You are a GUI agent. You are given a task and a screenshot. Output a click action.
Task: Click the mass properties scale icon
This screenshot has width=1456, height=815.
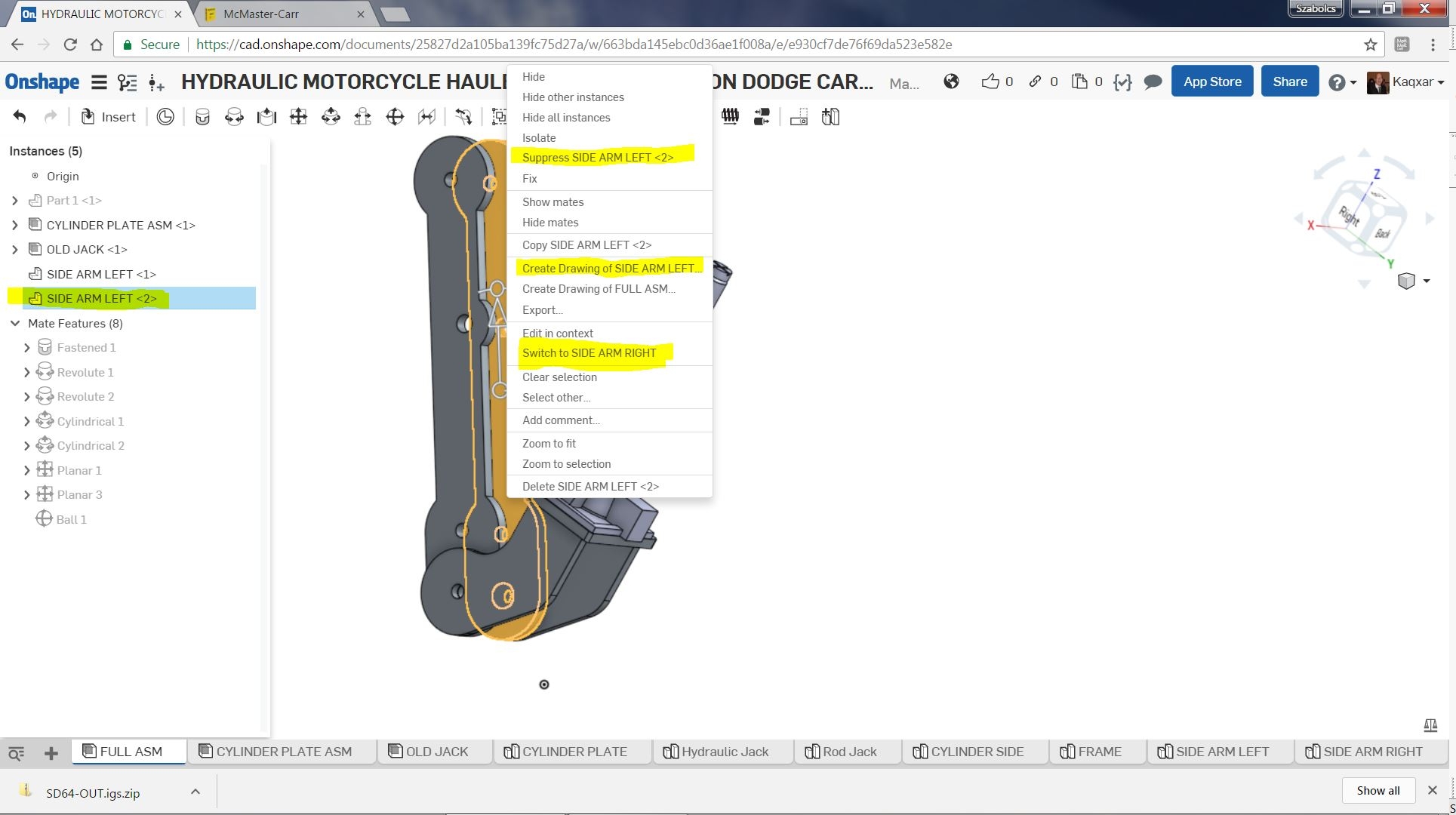(x=1430, y=725)
